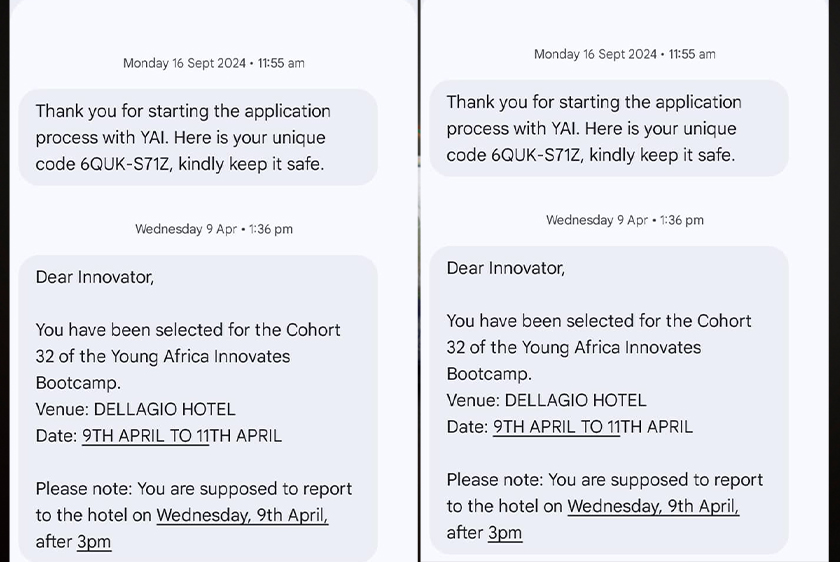The image size is (840, 562).
Task: Tap 'Venue: DELLAGIO HOTEL' text in left panel
Action: pos(136,409)
